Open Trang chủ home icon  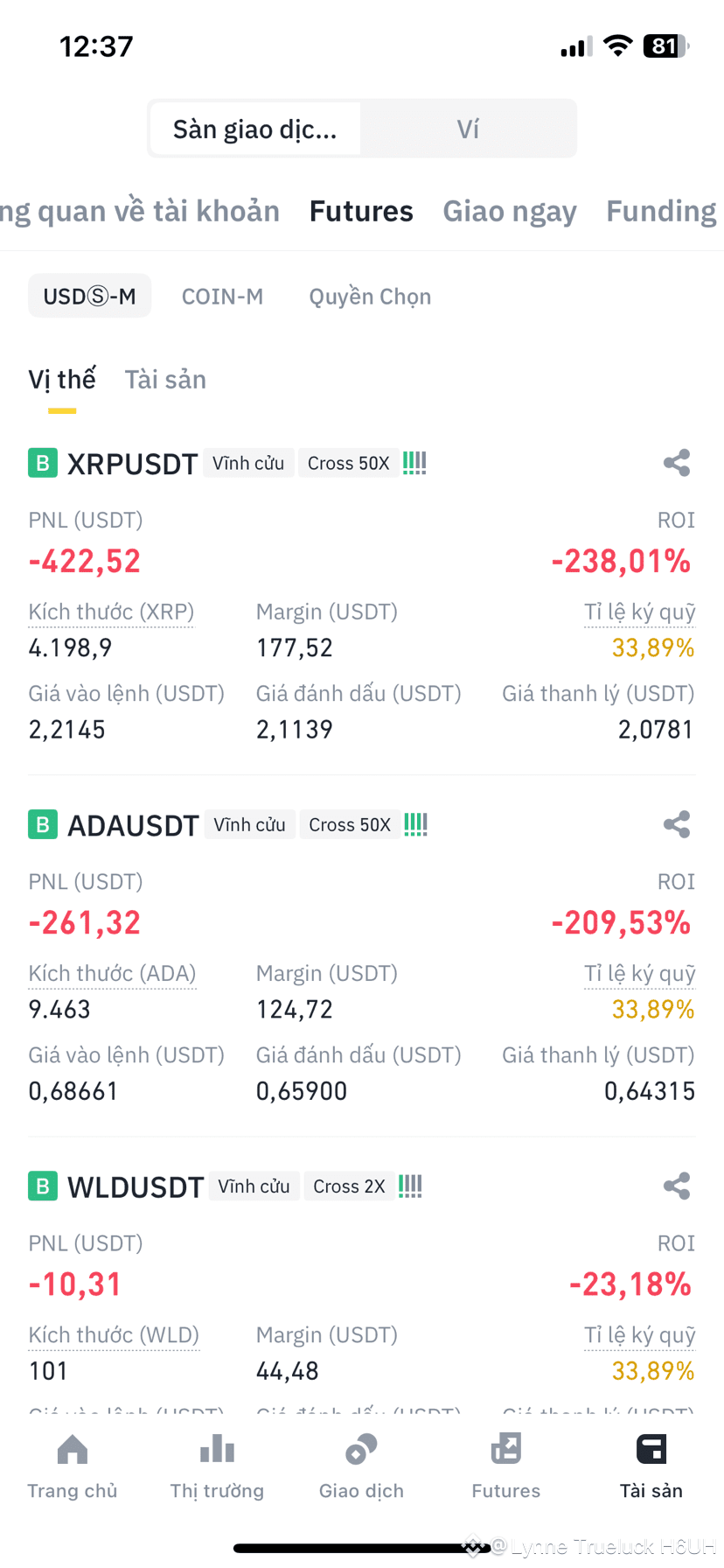point(73,1450)
